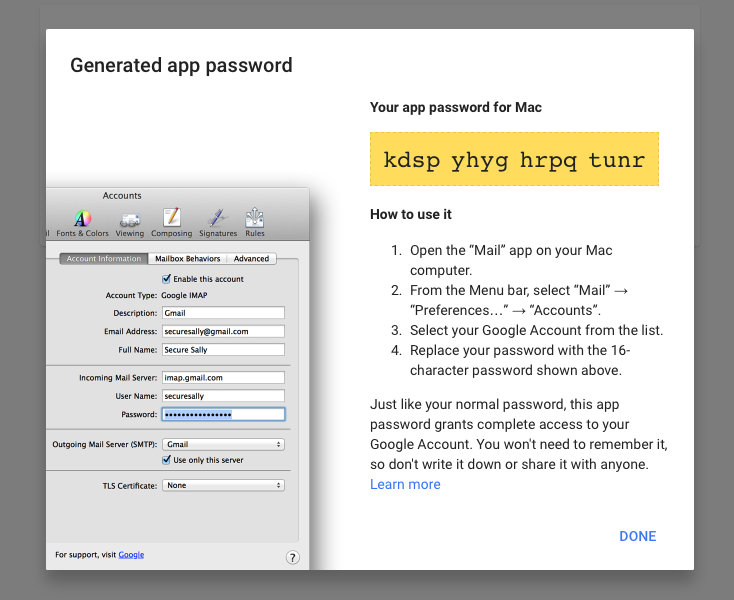The image size is (734, 600).
Task: Click the Full Name field
Action: point(223,350)
